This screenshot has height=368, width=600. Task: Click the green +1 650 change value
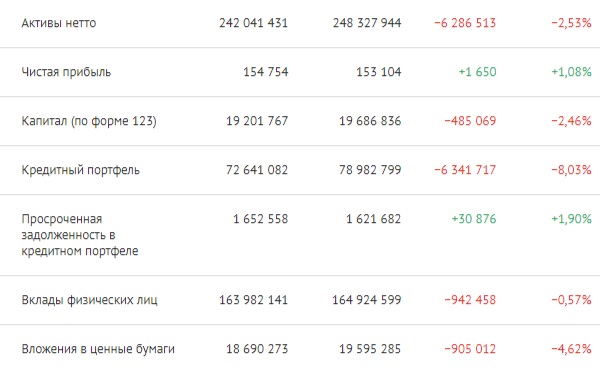pos(477,72)
